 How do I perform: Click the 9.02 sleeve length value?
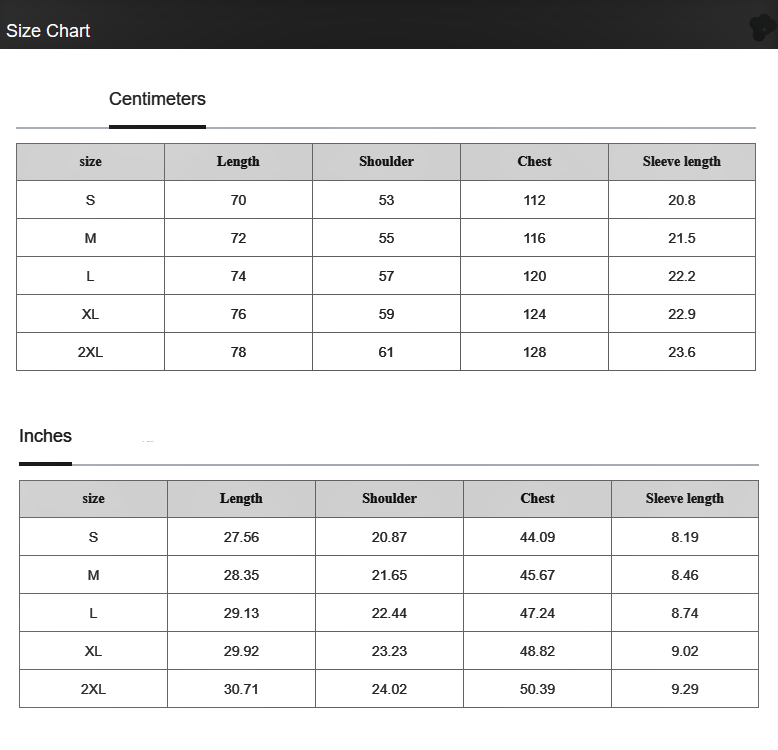click(x=685, y=651)
